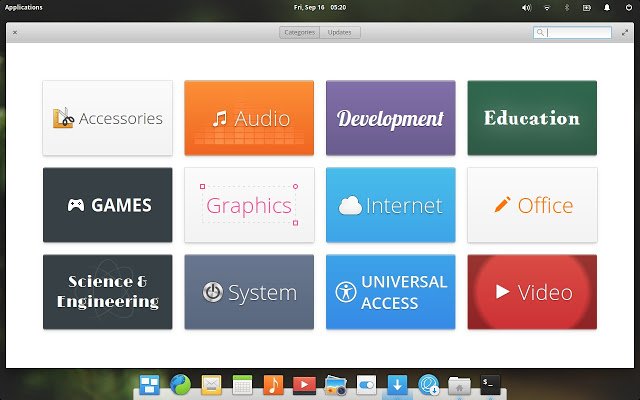Open the Mail app in the dock

(x=211, y=384)
